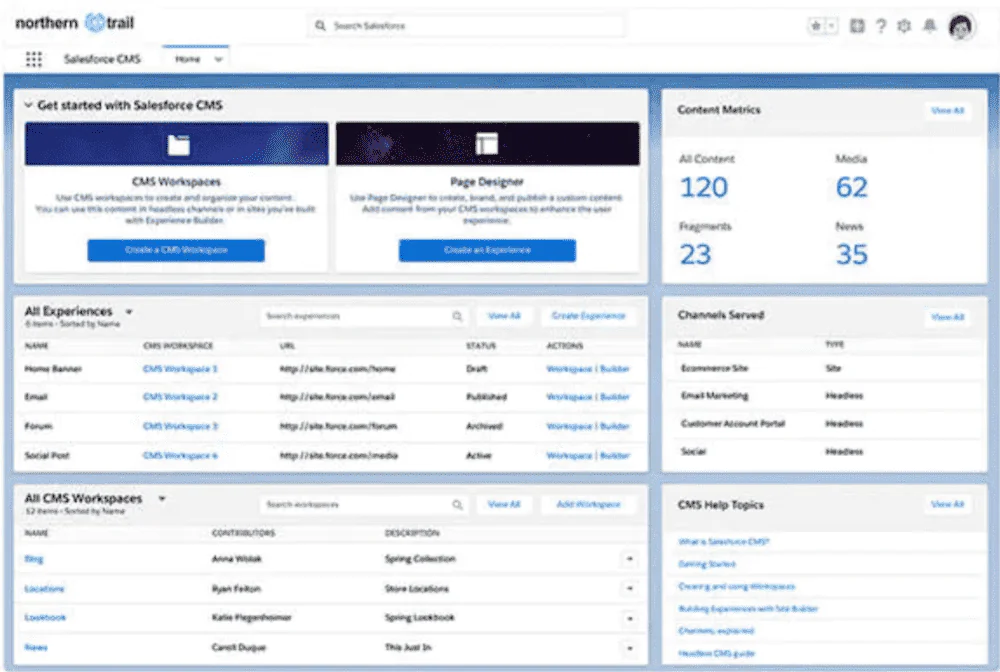Open row actions dropdown for Lookbook workspace
This screenshot has width=1000, height=672.
pos(629,618)
